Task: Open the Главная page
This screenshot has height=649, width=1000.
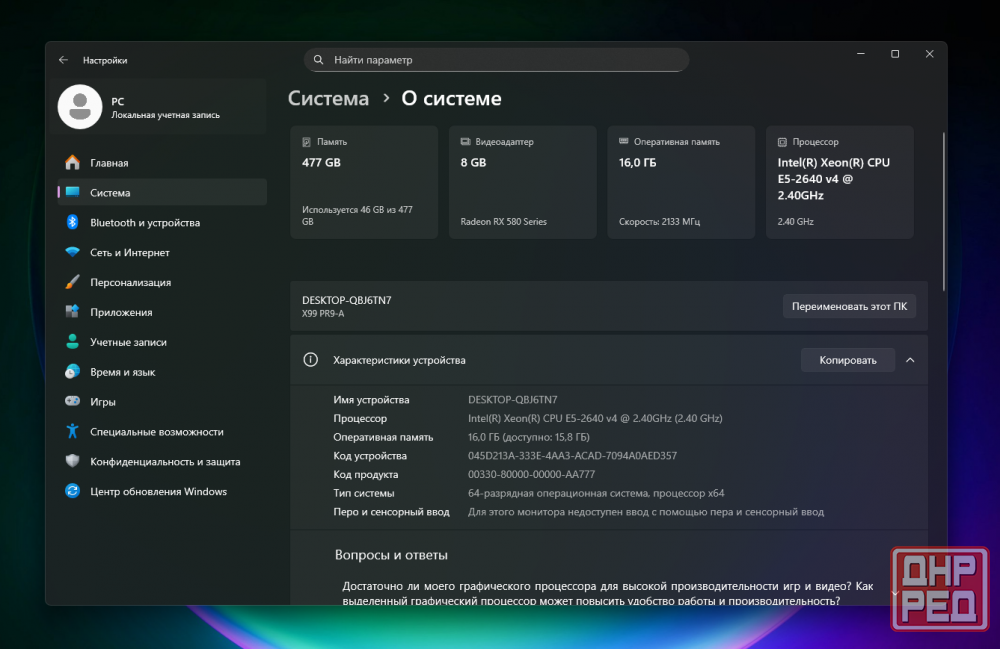Action: 162,163
